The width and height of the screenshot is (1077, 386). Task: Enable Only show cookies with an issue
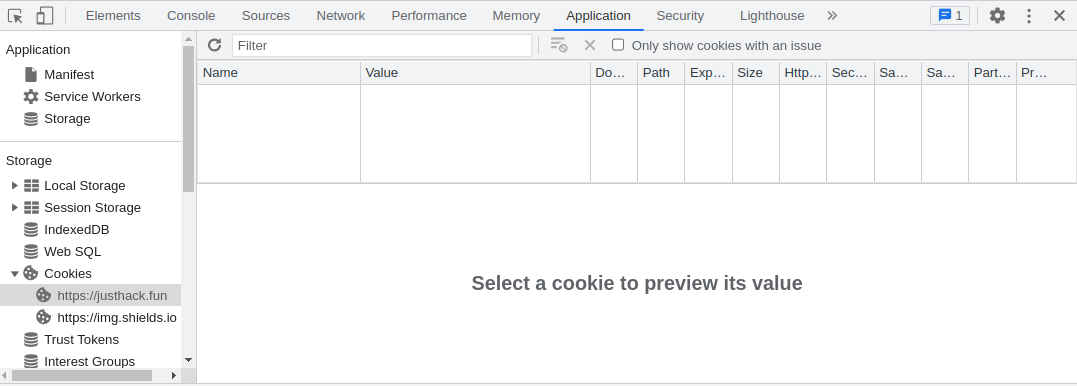pyautogui.click(x=618, y=45)
